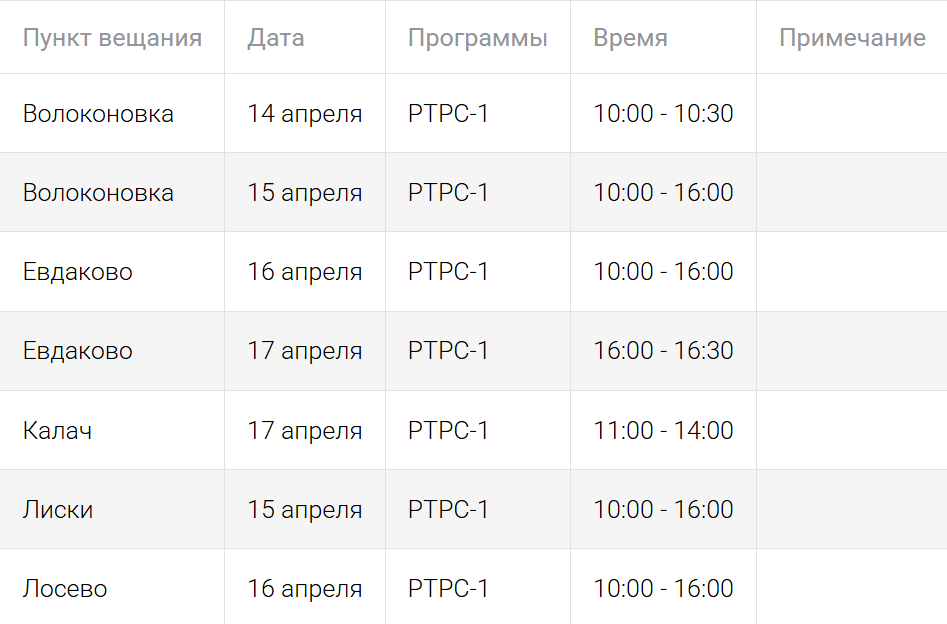Click the "16:00 - 16:30" time cell
This screenshot has width=947, height=624.
click(663, 351)
